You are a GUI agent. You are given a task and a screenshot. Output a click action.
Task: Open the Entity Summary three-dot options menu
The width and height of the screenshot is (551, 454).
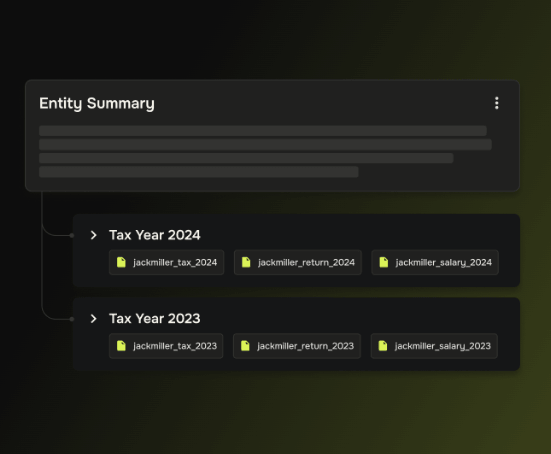(497, 103)
